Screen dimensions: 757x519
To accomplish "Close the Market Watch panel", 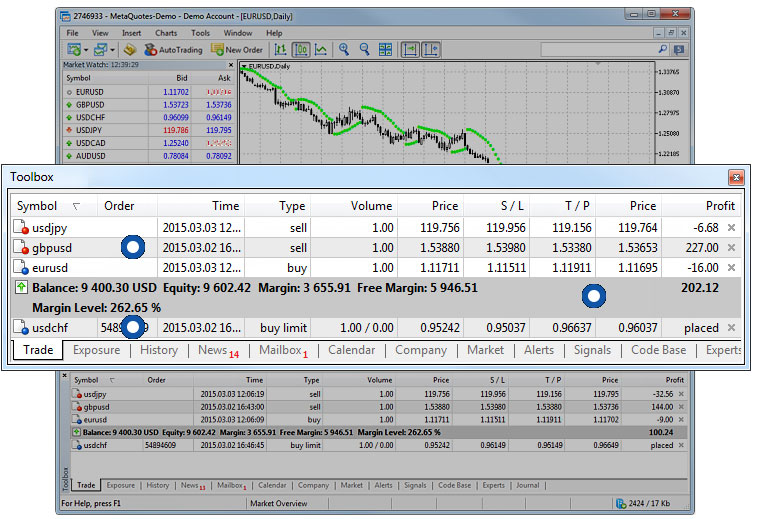I will [x=231, y=65].
